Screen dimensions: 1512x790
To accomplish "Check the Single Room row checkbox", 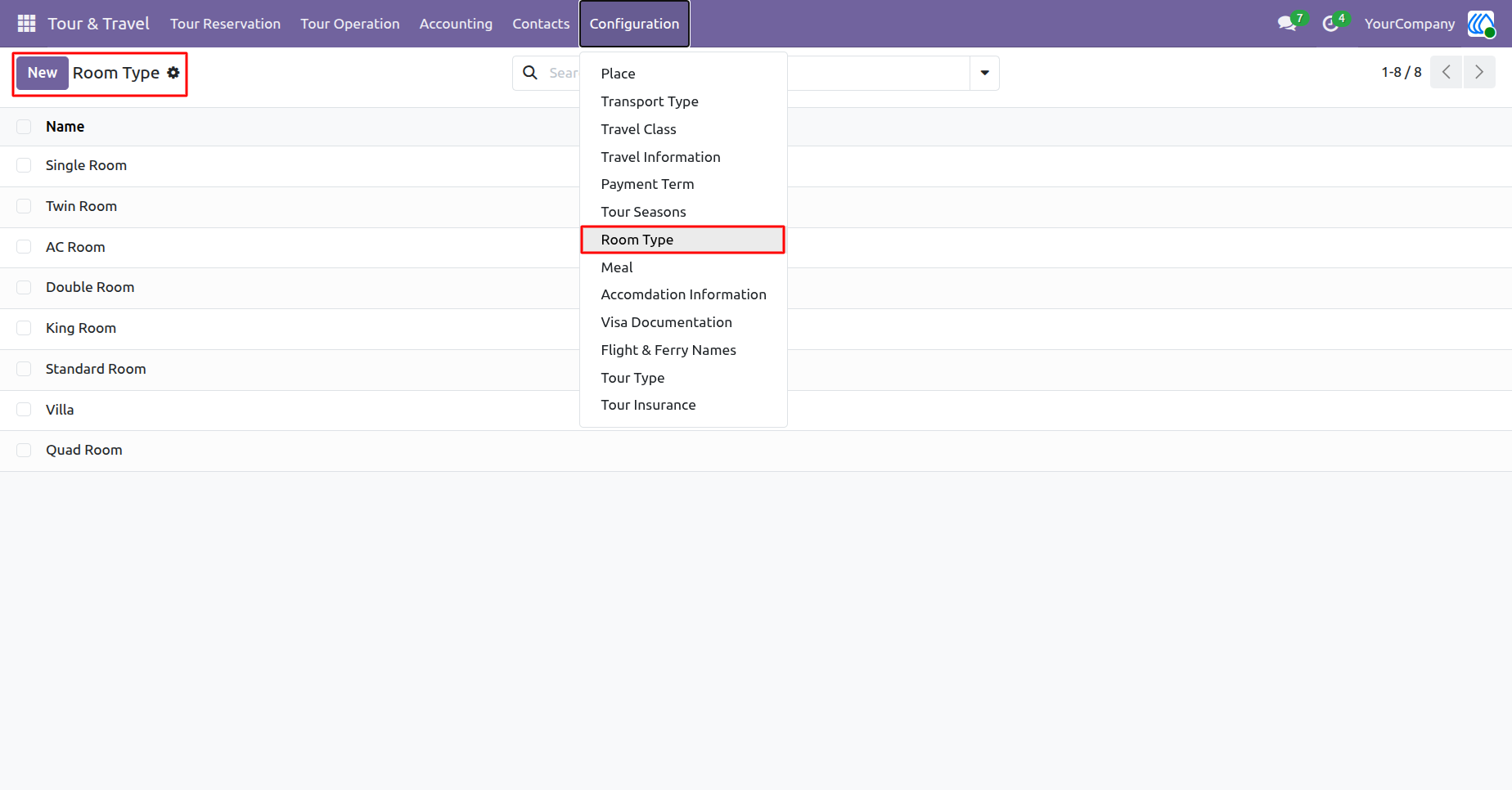I will 24,165.
